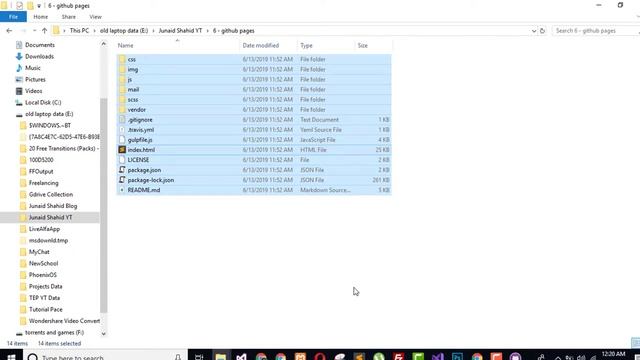Screen dimensions: 640x360
Task: Open torrents and games (F:) drive
Action: pos(54,332)
